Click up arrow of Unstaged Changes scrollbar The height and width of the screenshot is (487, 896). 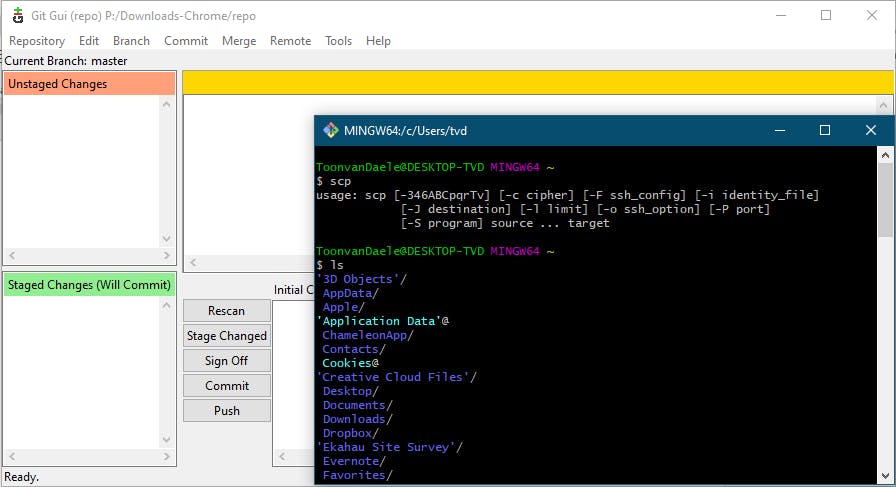pyautogui.click(x=166, y=104)
